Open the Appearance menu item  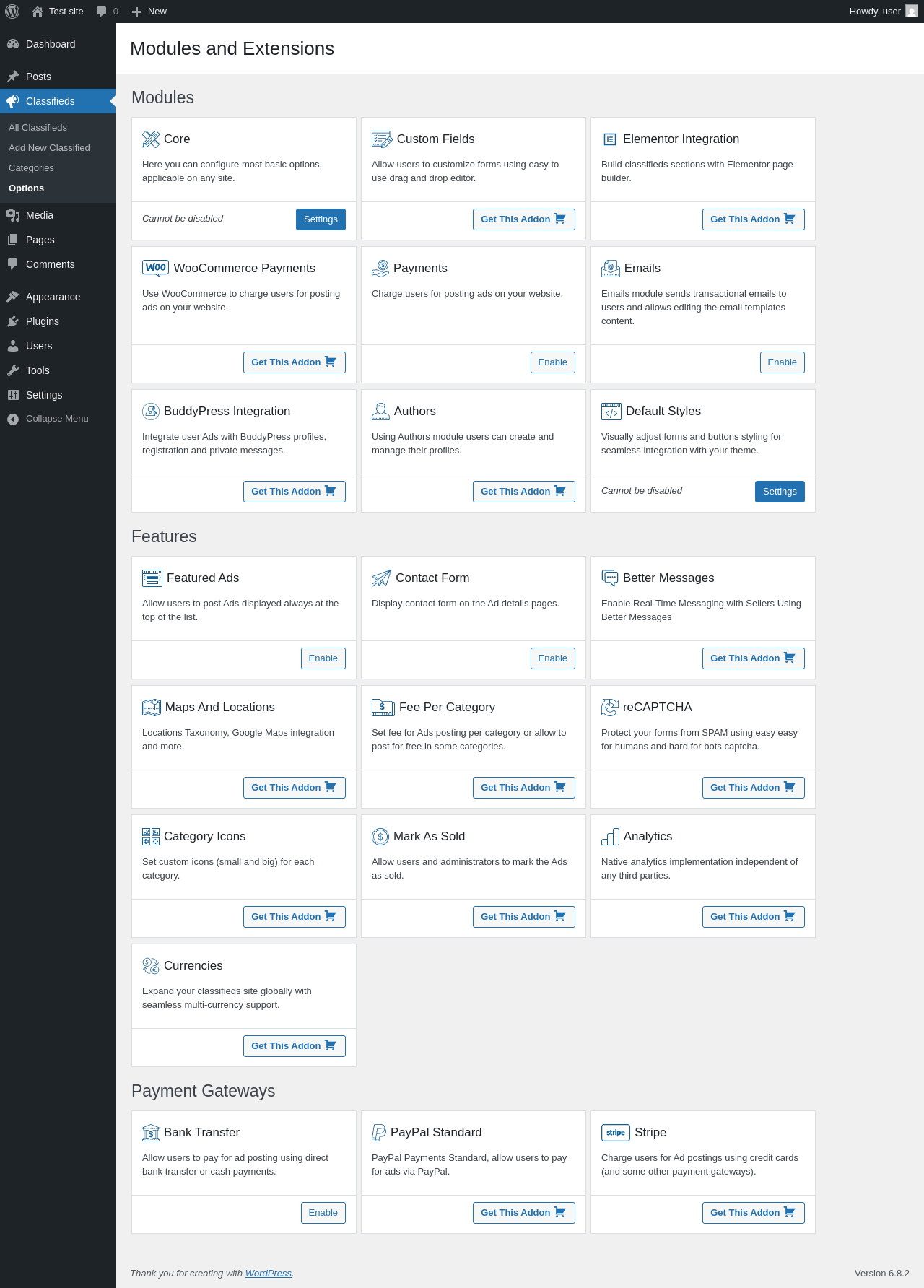[58, 297]
